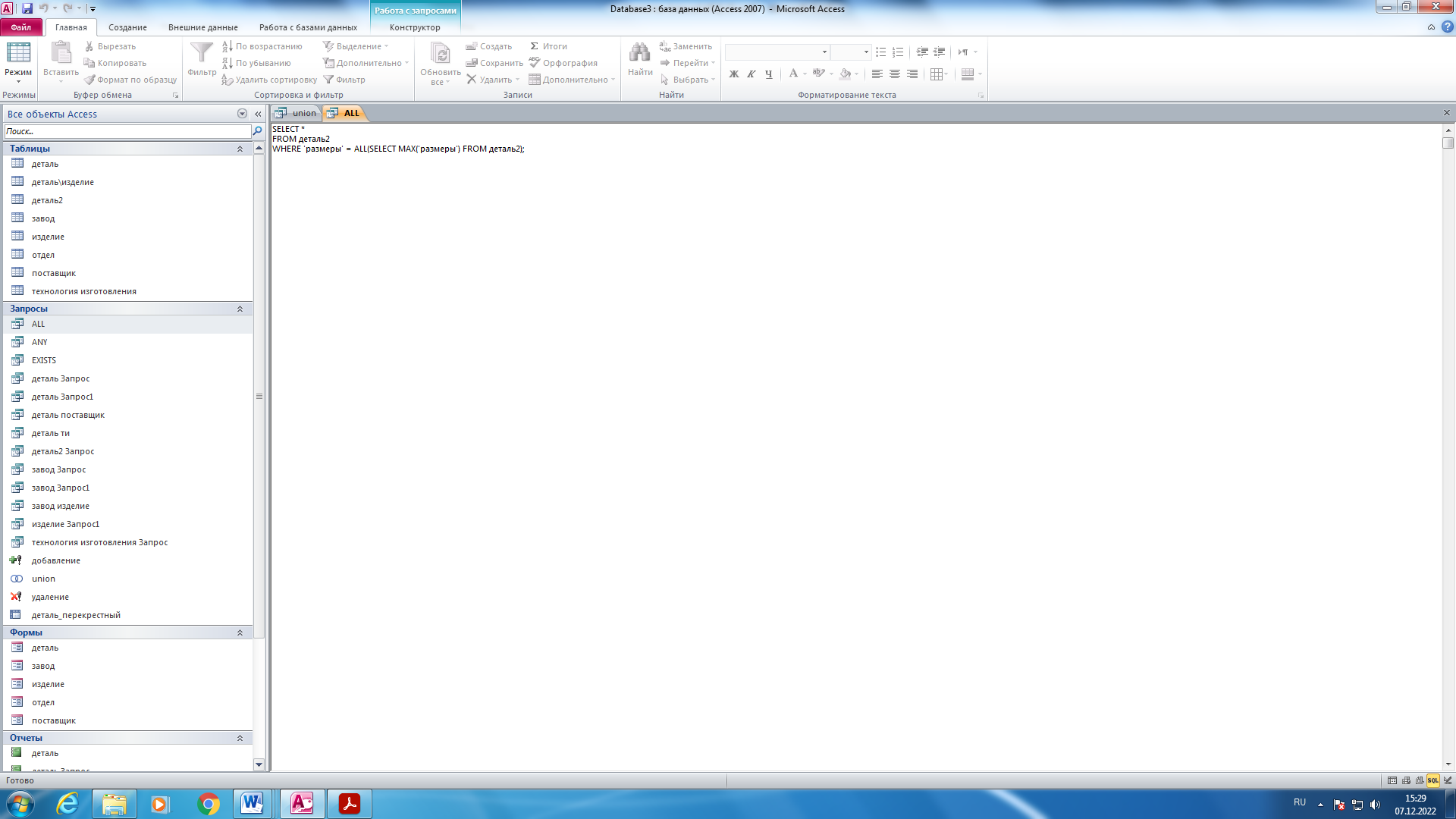Click bulleted list icon

click(880, 52)
